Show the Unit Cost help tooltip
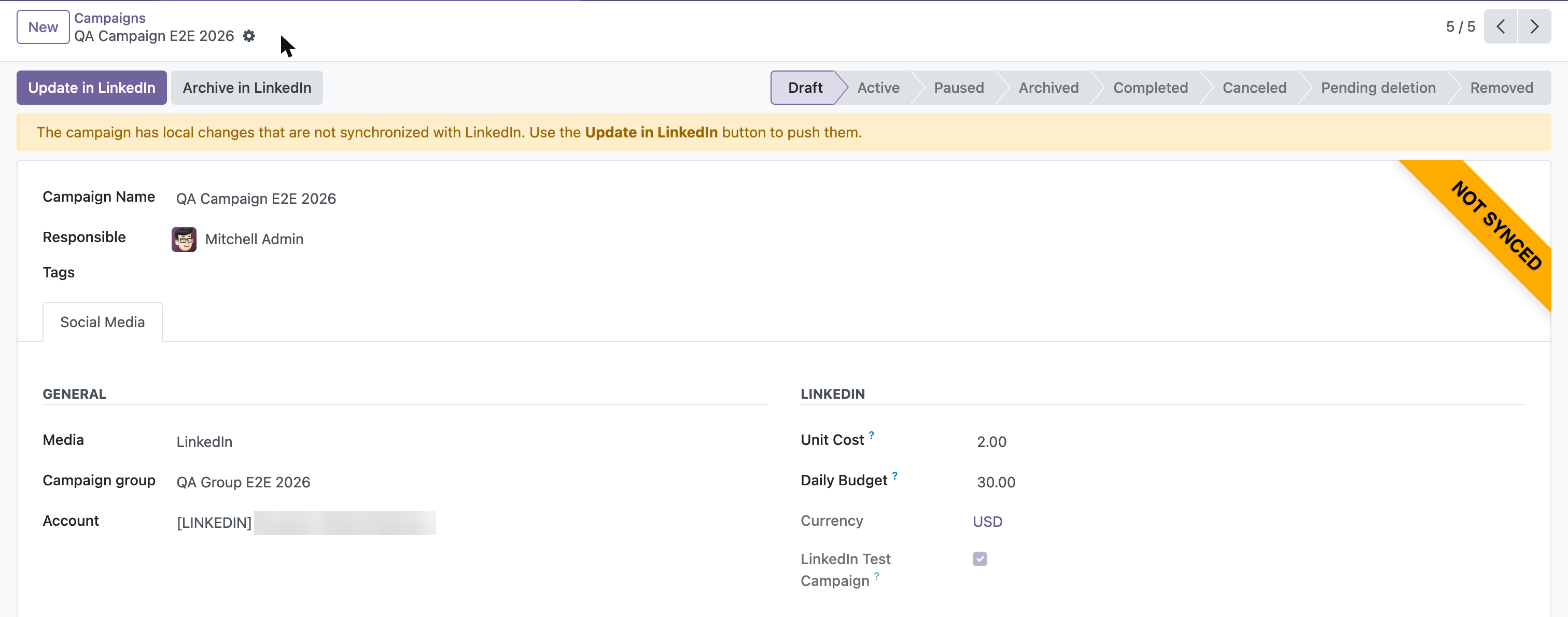 click(x=872, y=436)
